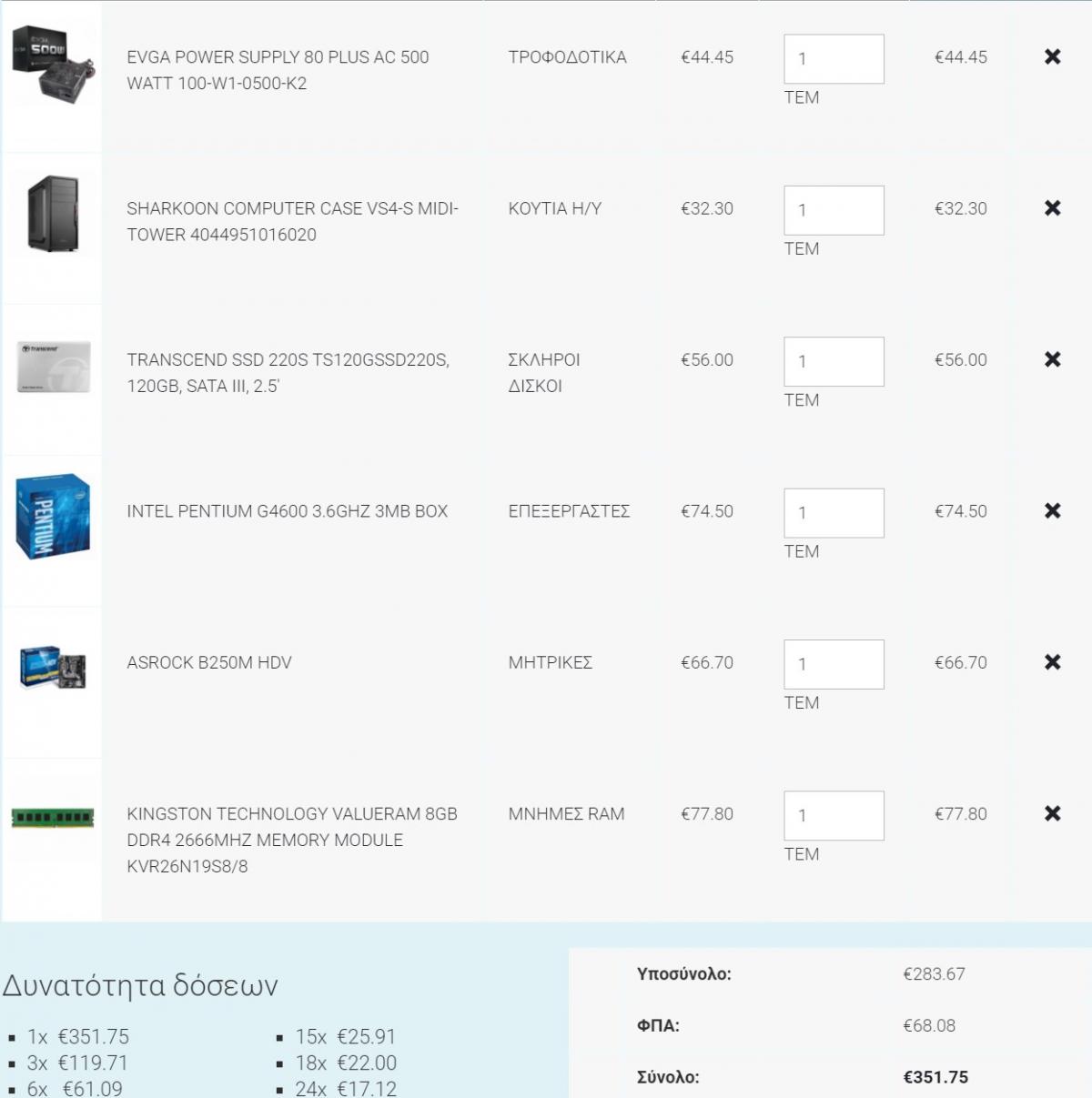Open INTEL PENTIUM G4600 3.6GHZ product link
The height and width of the screenshot is (1098, 1092).
pos(288,511)
